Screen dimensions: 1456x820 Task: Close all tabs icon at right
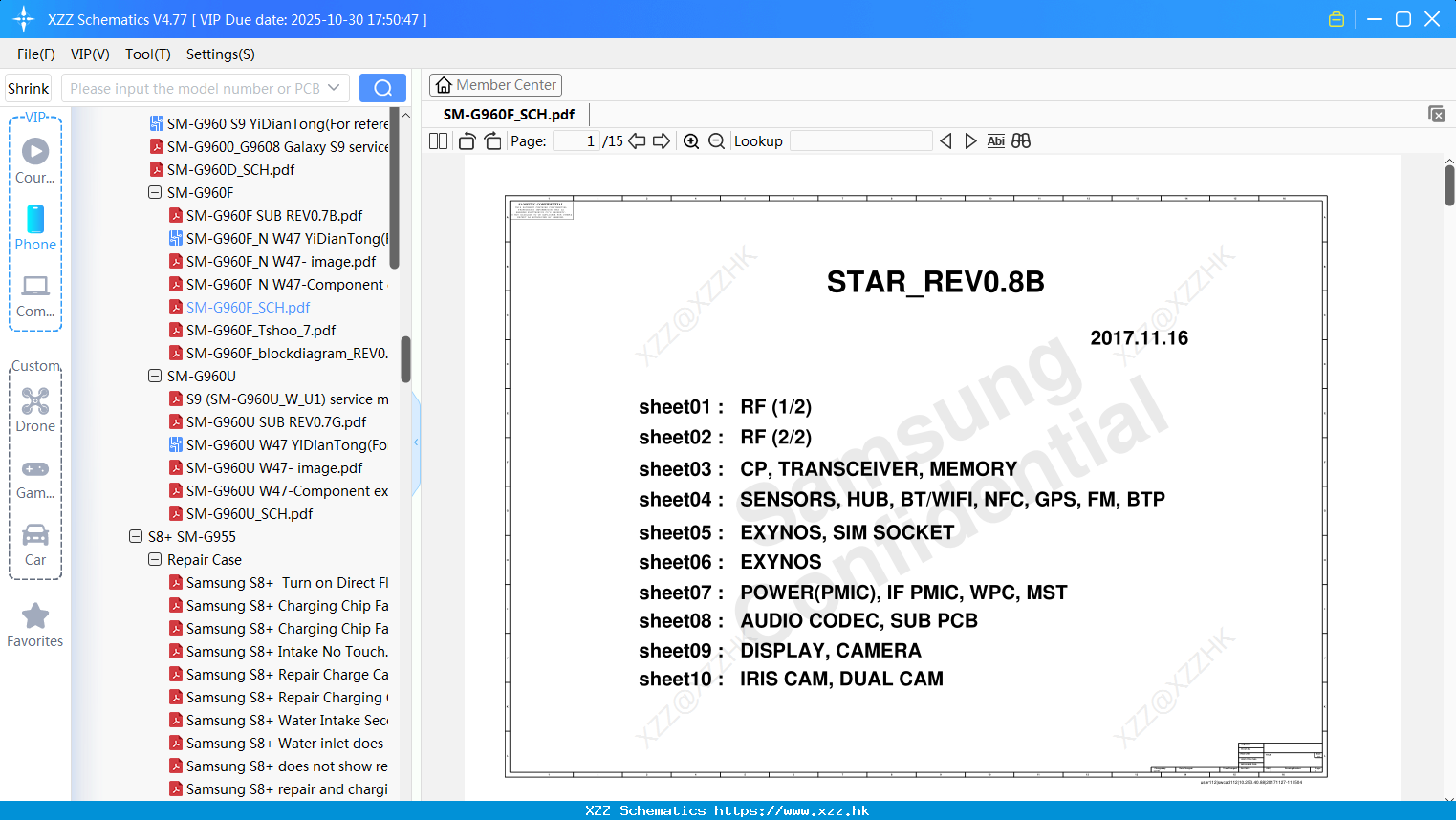coord(1436,114)
